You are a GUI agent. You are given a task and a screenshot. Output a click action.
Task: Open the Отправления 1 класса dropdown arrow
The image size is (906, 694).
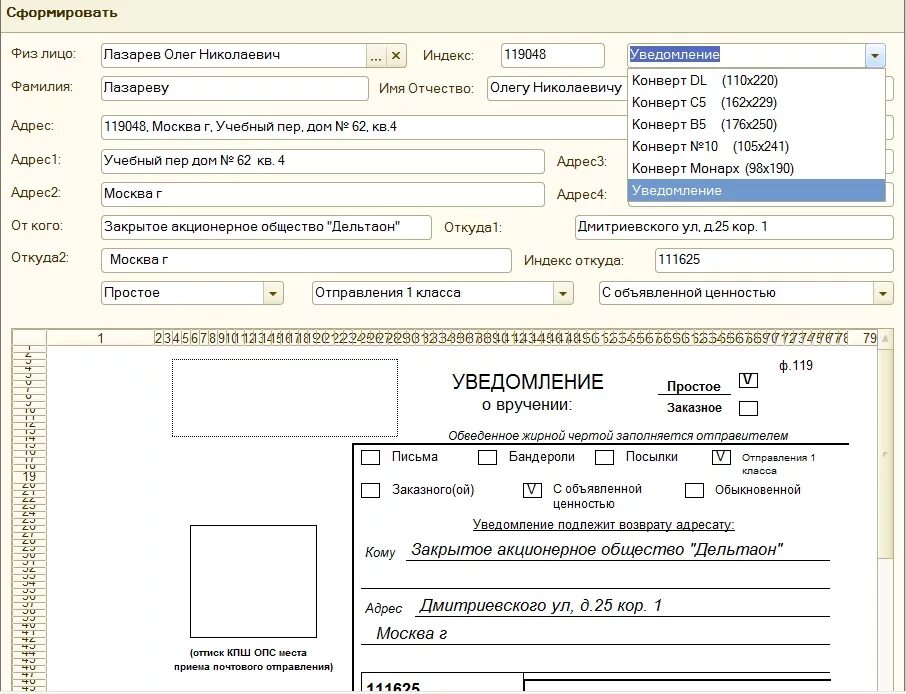coord(563,293)
